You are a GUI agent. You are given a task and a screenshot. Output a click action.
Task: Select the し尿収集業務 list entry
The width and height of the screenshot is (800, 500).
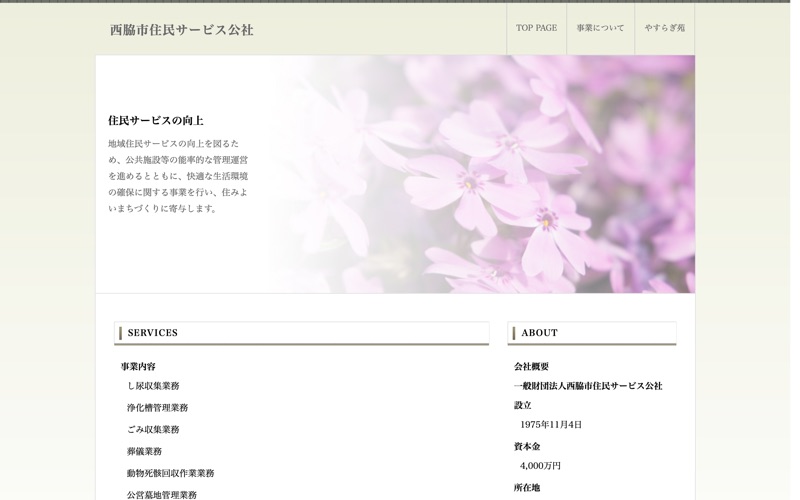pos(153,386)
